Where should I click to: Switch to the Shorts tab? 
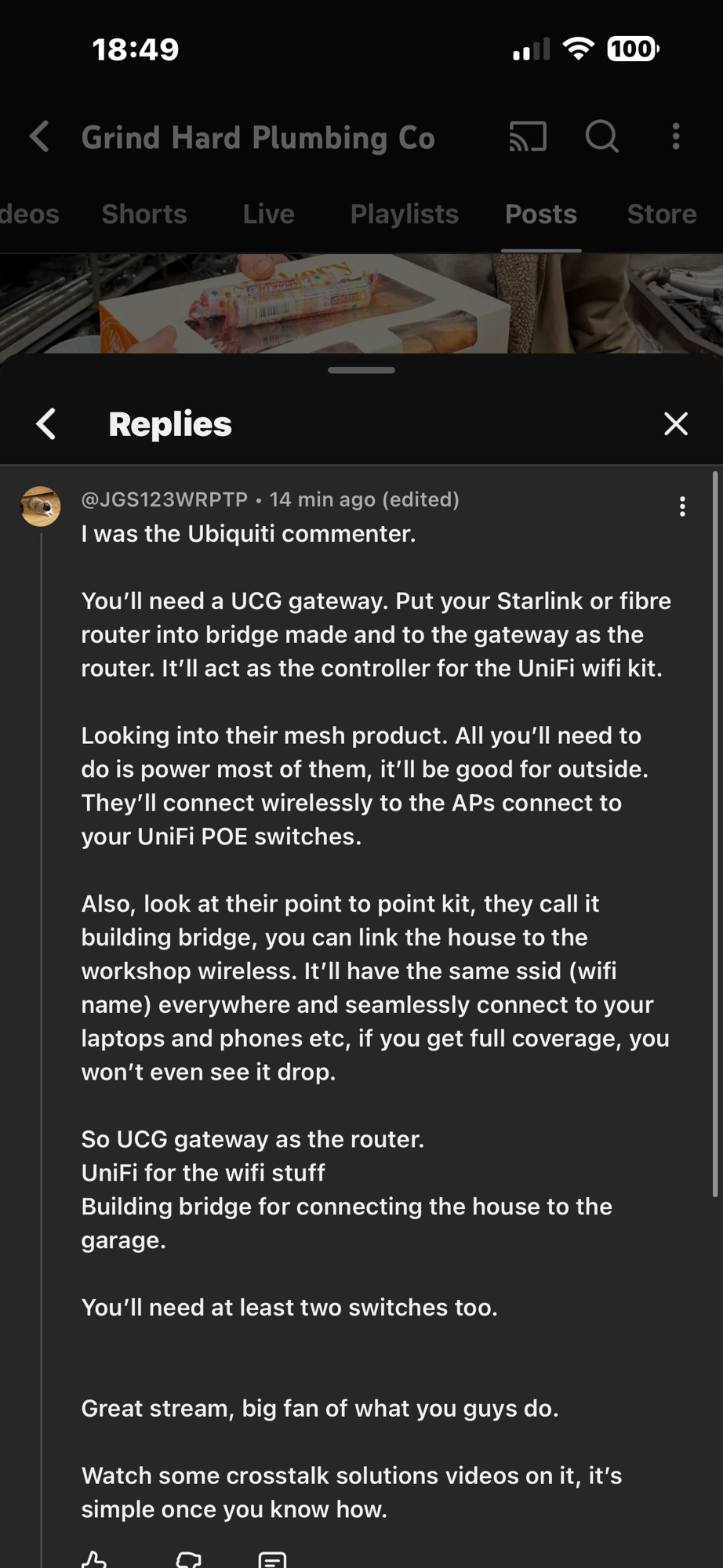coord(144,214)
